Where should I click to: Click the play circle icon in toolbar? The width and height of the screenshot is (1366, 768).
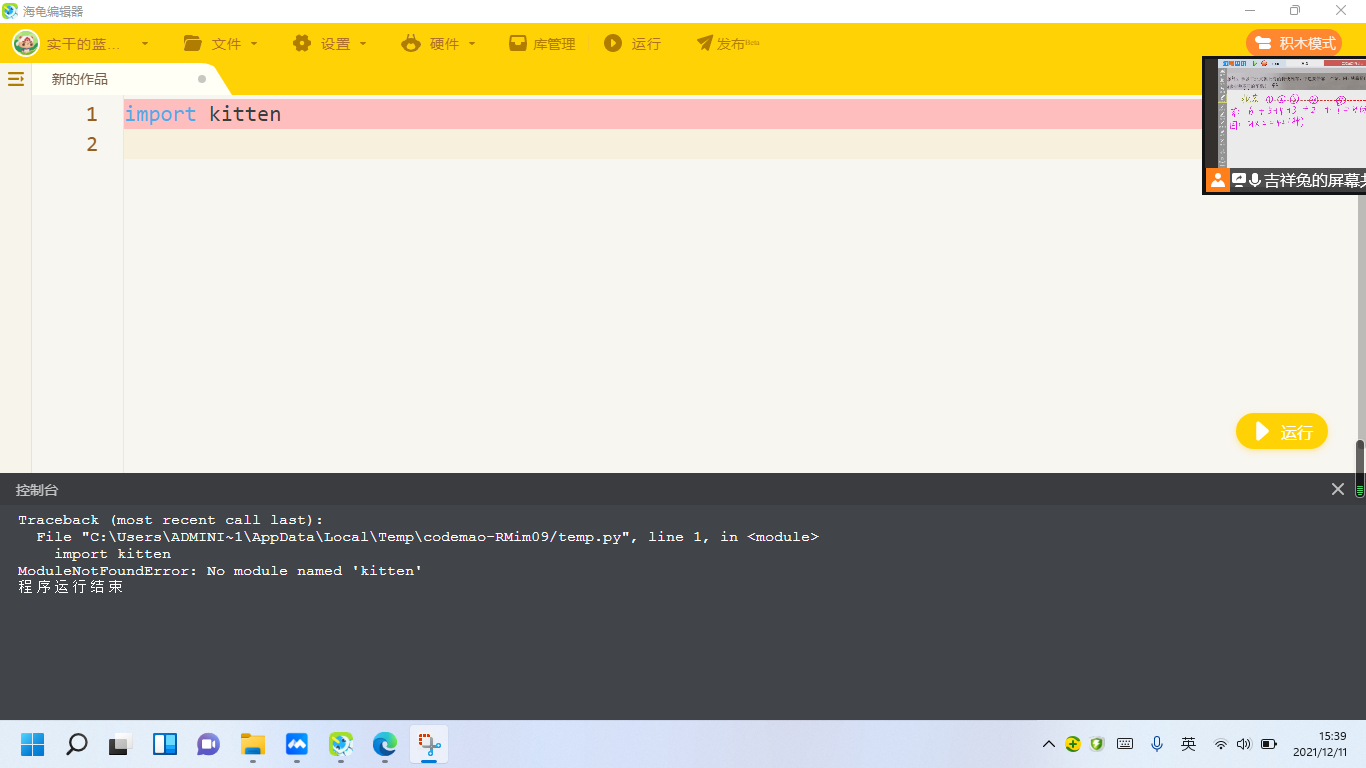point(613,44)
